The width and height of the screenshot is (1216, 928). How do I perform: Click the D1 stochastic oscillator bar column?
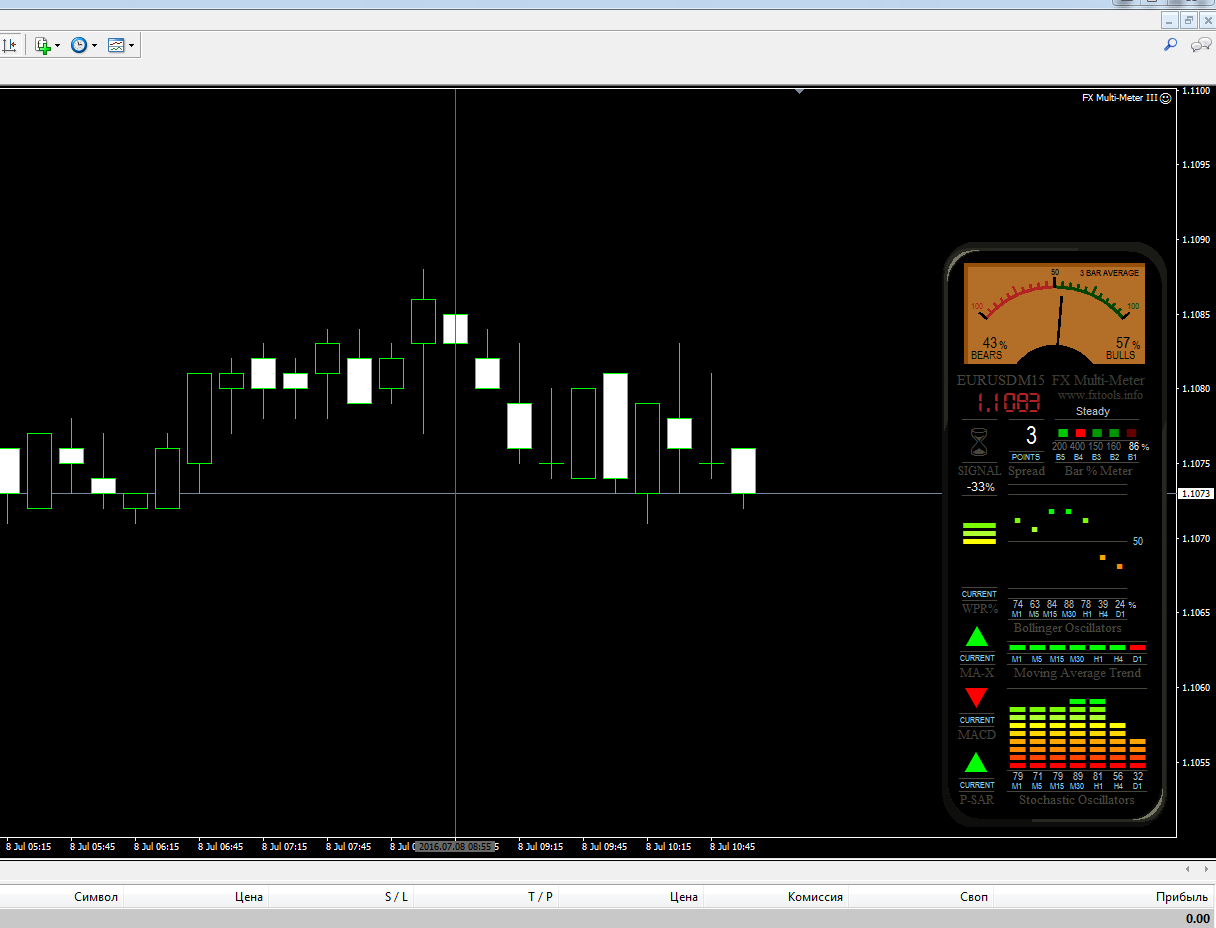pos(1137,754)
